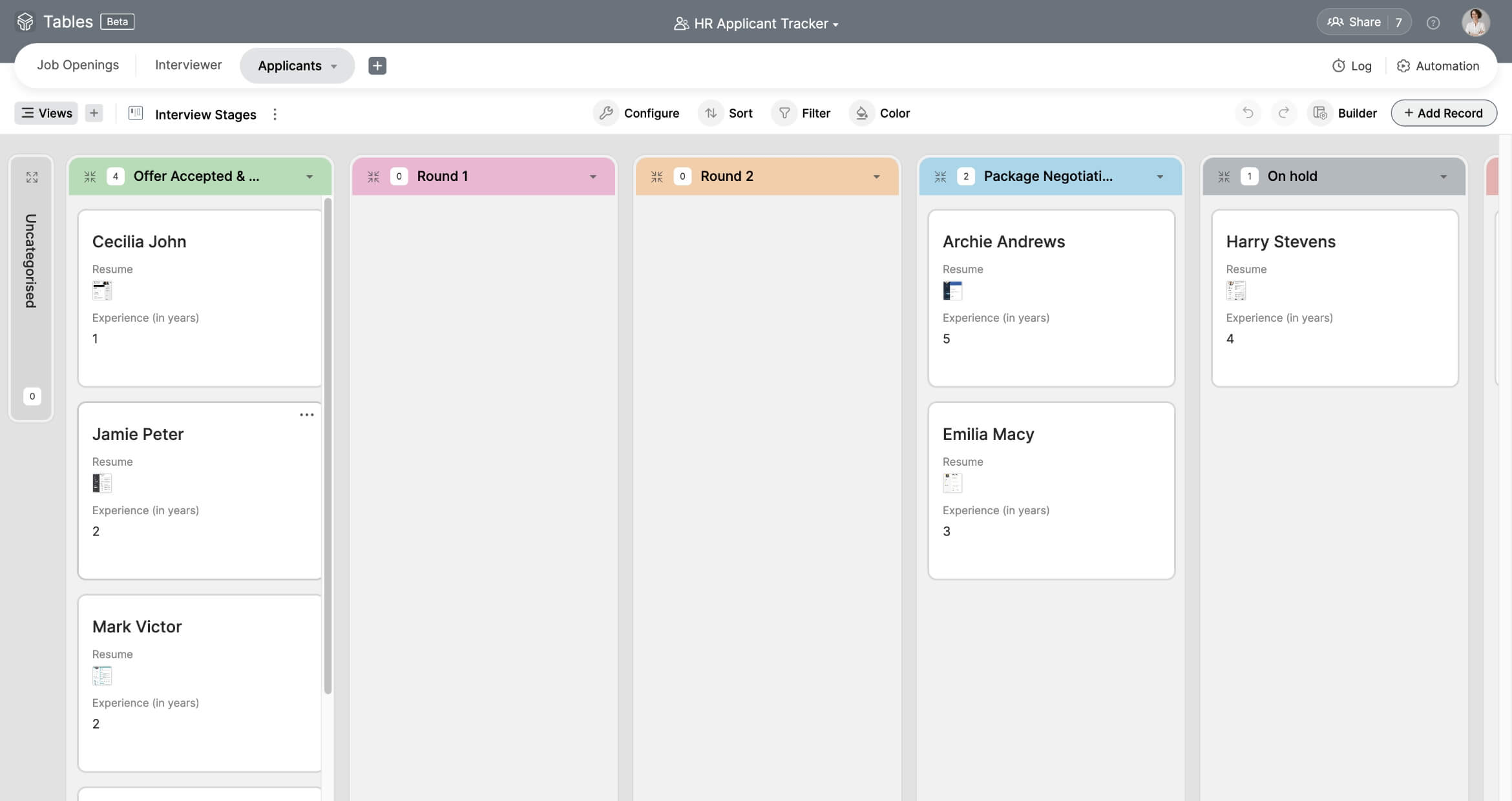Expand the Uncategorised column
This screenshot has width=1512, height=801.
coord(32,177)
